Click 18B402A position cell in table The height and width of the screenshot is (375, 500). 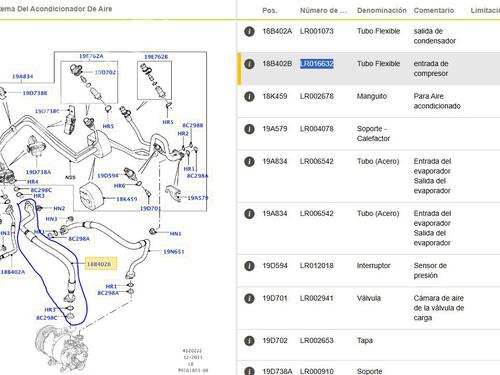tap(277, 31)
